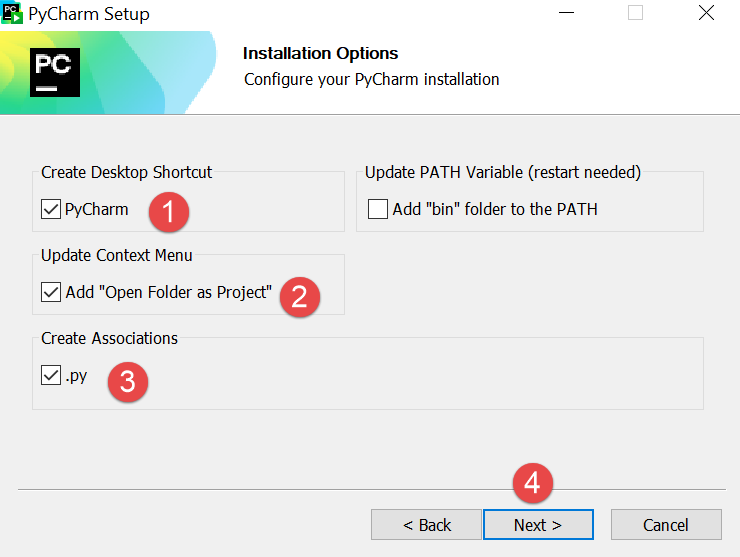Image resolution: width=740 pixels, height=557 pixels.
Task: Click the red number 1 marker
Action: [168, 211]
